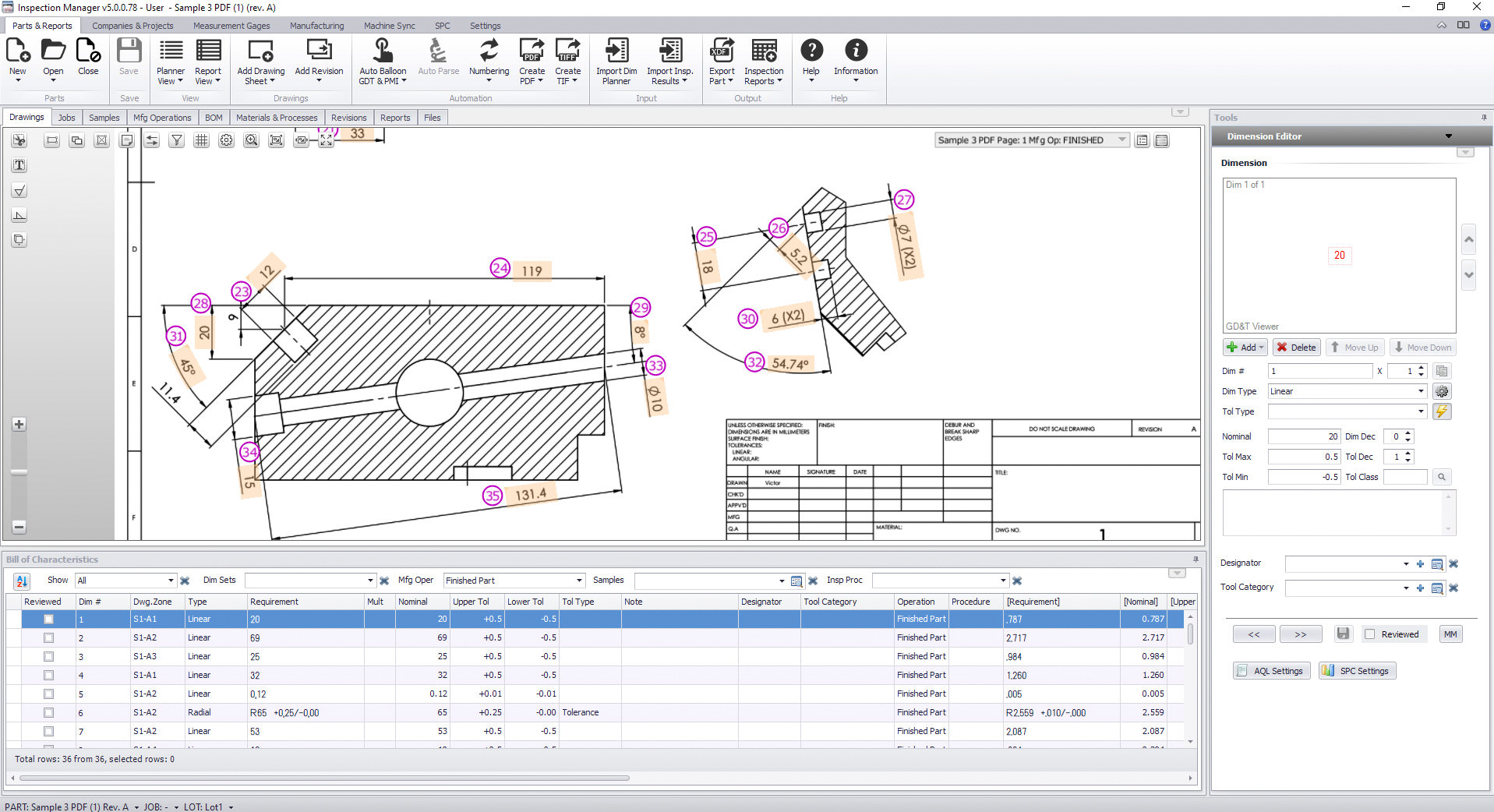This screenshot has height=812, width=1494.
Task: Increase the Tol Dec value with the up arrow
Action: tap(1410, 453)
